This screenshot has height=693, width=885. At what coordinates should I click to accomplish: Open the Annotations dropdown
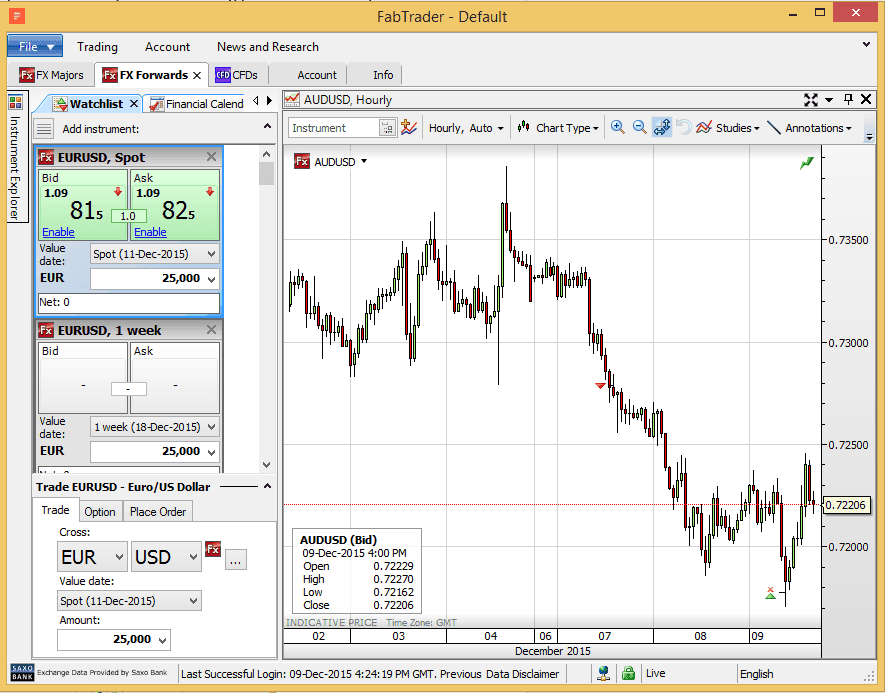809,128
